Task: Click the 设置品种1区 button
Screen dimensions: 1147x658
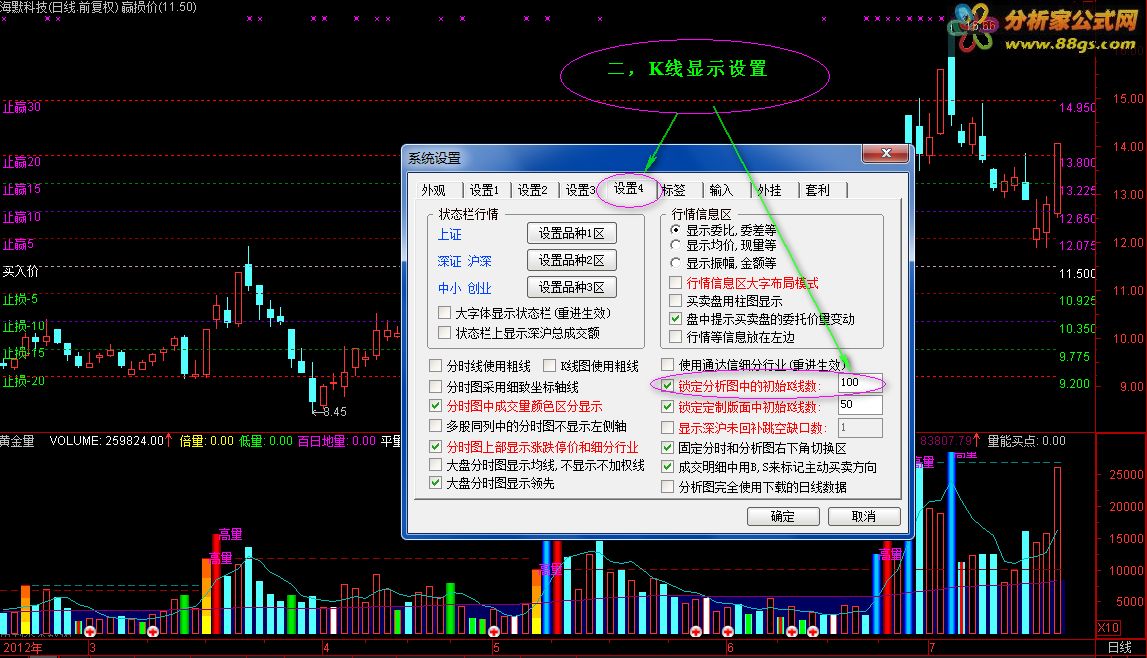Action: (572, 233)
